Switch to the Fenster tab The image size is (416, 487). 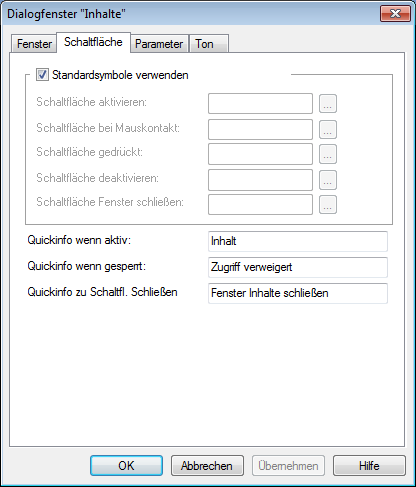34,44
